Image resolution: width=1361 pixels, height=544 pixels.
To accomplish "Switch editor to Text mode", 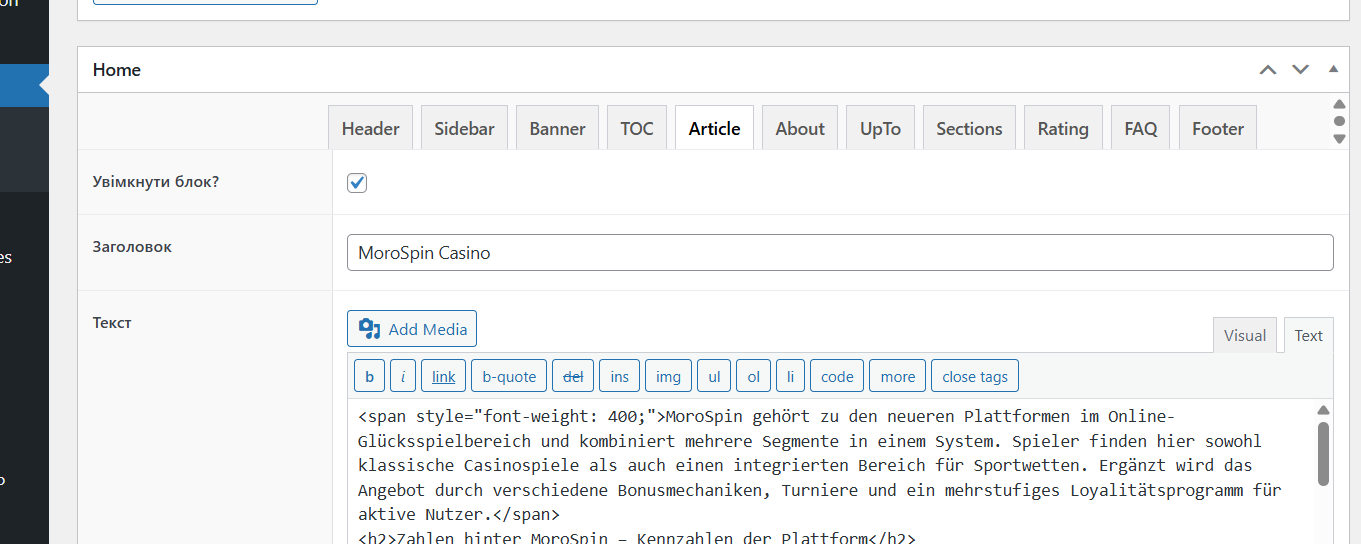I will pyautogui.click(x=1308, y=335).
